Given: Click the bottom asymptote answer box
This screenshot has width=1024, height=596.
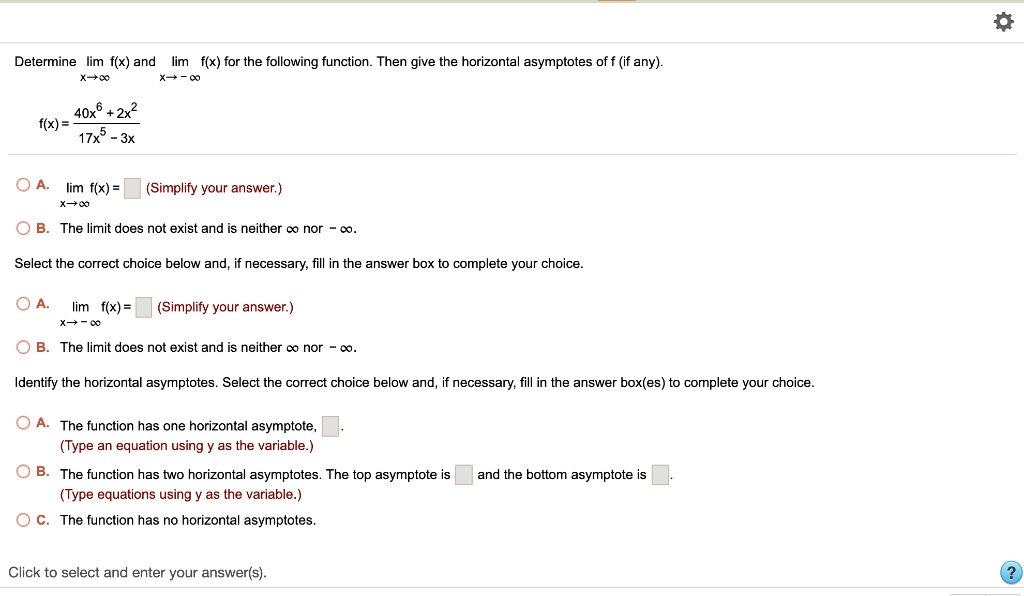Looking at the screenshot, I should coord(660,475).
